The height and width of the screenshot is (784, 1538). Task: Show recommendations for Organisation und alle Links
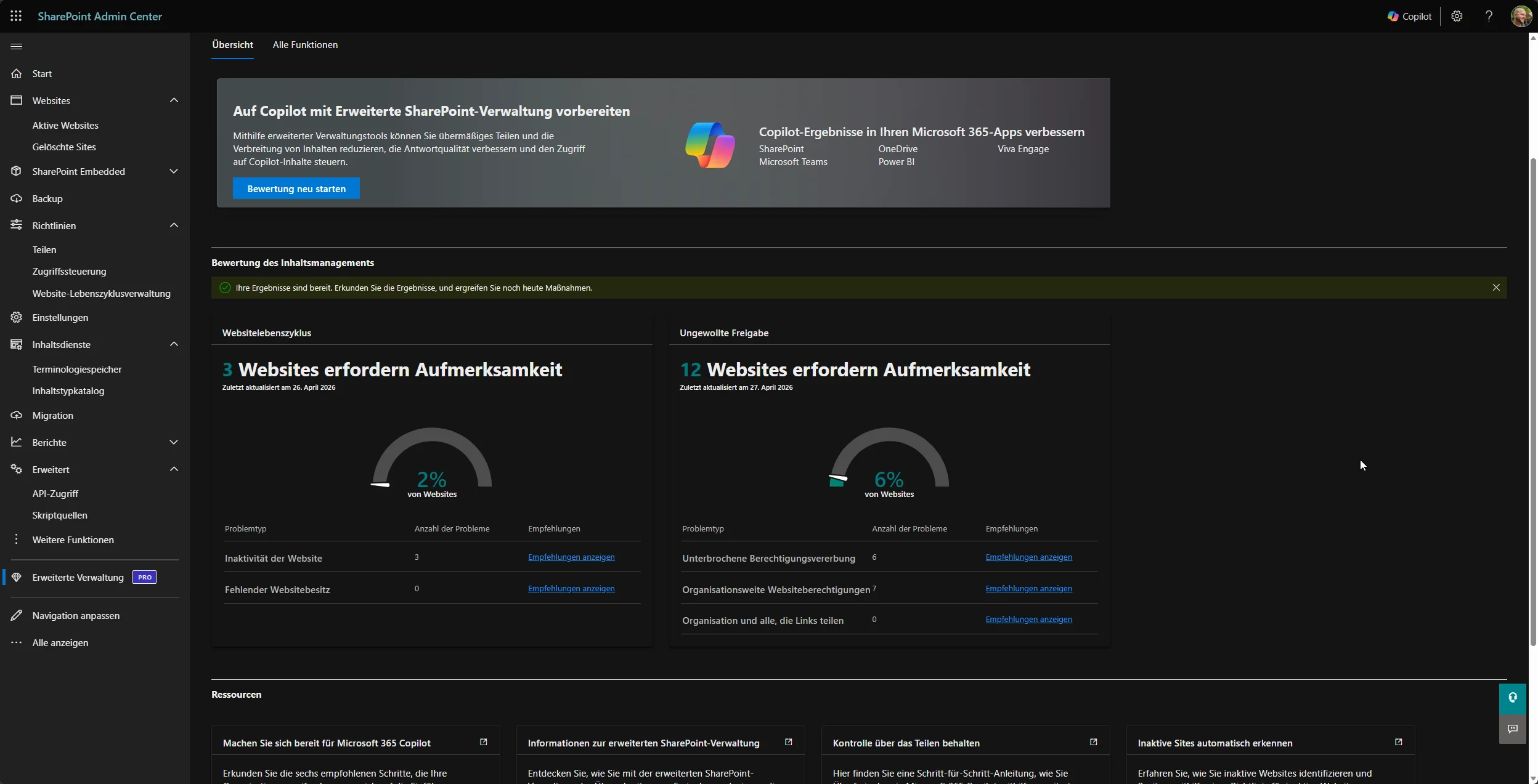point(1028,619)
